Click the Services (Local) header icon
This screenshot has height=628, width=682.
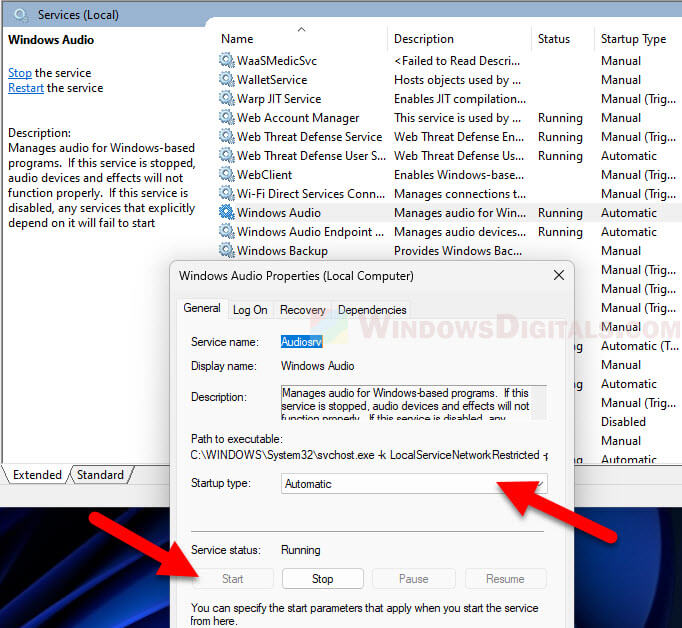(20, 15)
